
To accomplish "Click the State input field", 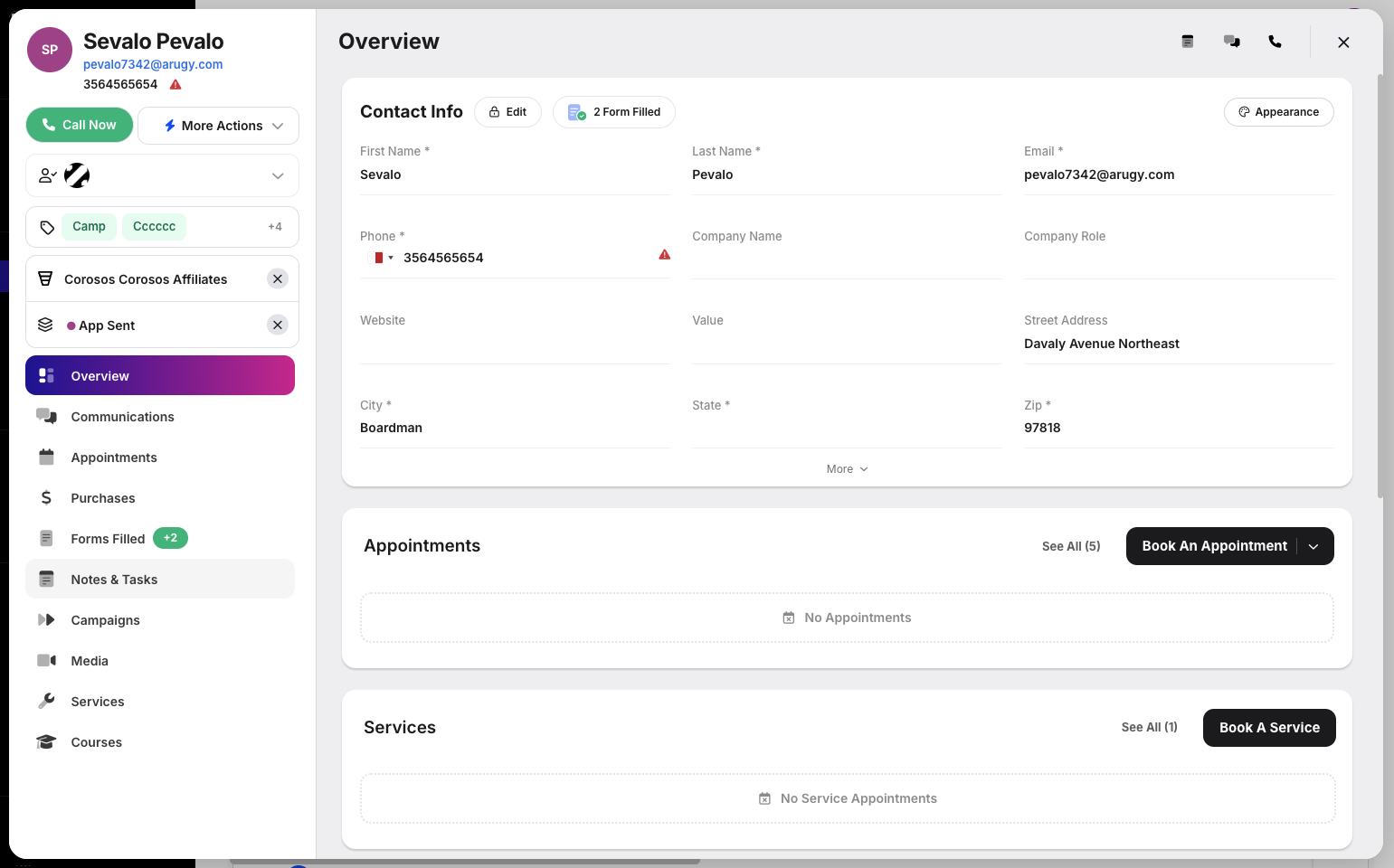I will [x=847, y=429].
